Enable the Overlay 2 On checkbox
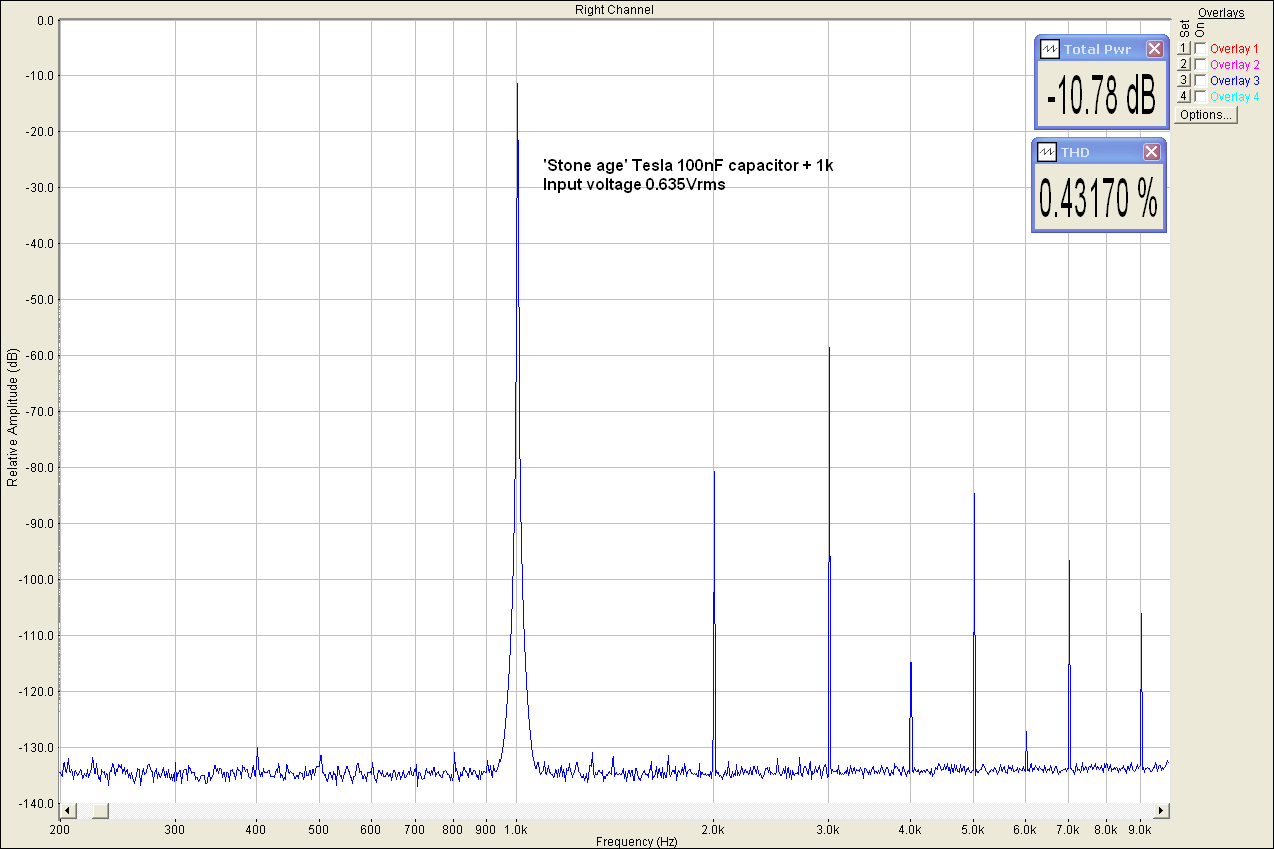The image size is (1274, 849). point(1200,64)
